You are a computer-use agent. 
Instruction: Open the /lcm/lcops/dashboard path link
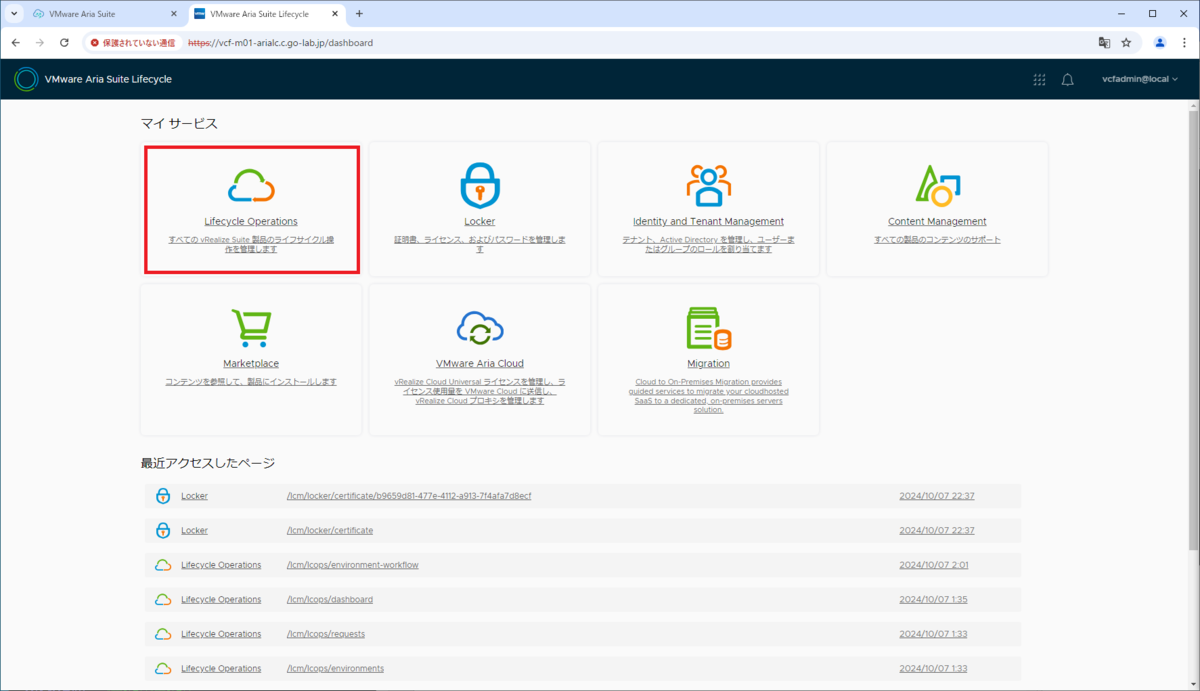tap(329, 599)
